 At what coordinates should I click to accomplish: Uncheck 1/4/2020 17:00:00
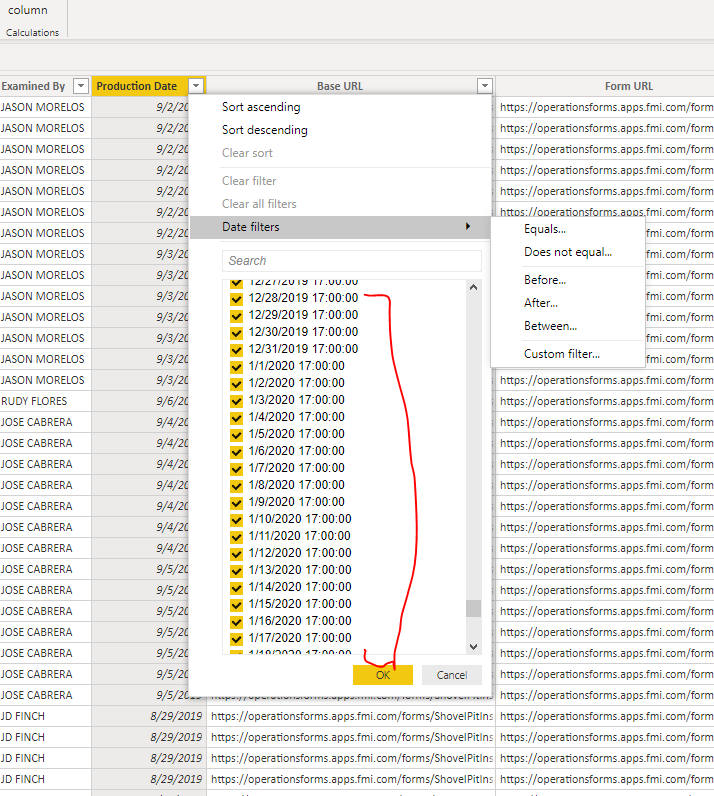pos(236,418)
